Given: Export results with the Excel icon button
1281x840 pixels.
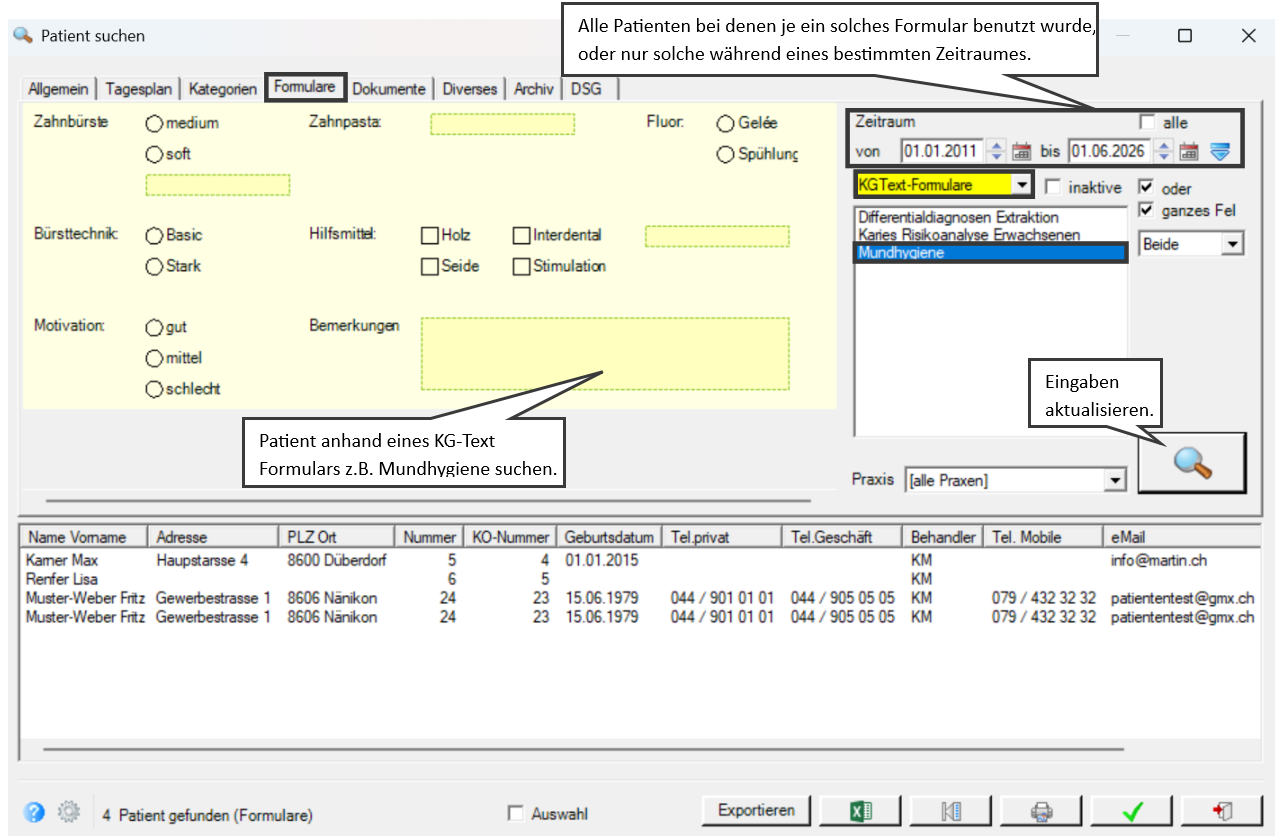Looking at the screenshot, I should 864,811.
